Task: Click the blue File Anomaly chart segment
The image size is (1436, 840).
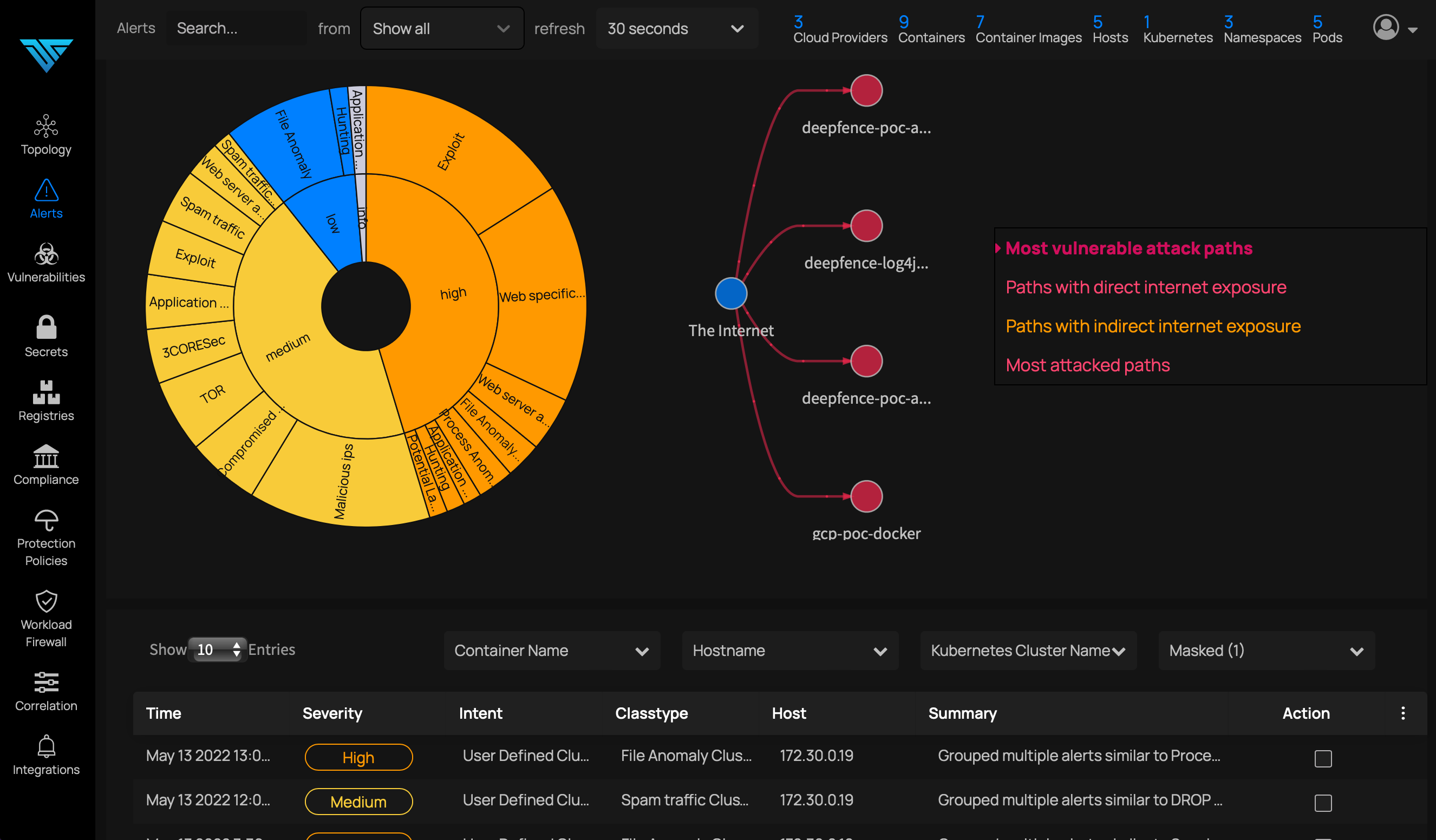Action: [293, 144]
